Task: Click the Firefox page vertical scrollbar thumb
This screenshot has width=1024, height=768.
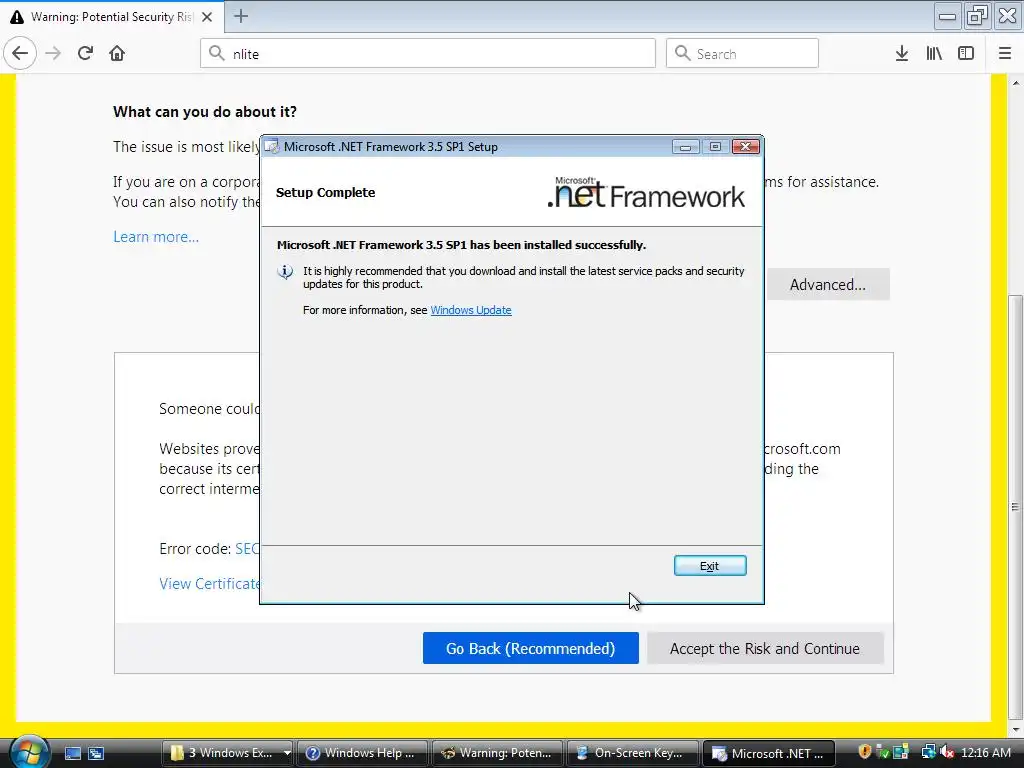Action: point(1016,507)
